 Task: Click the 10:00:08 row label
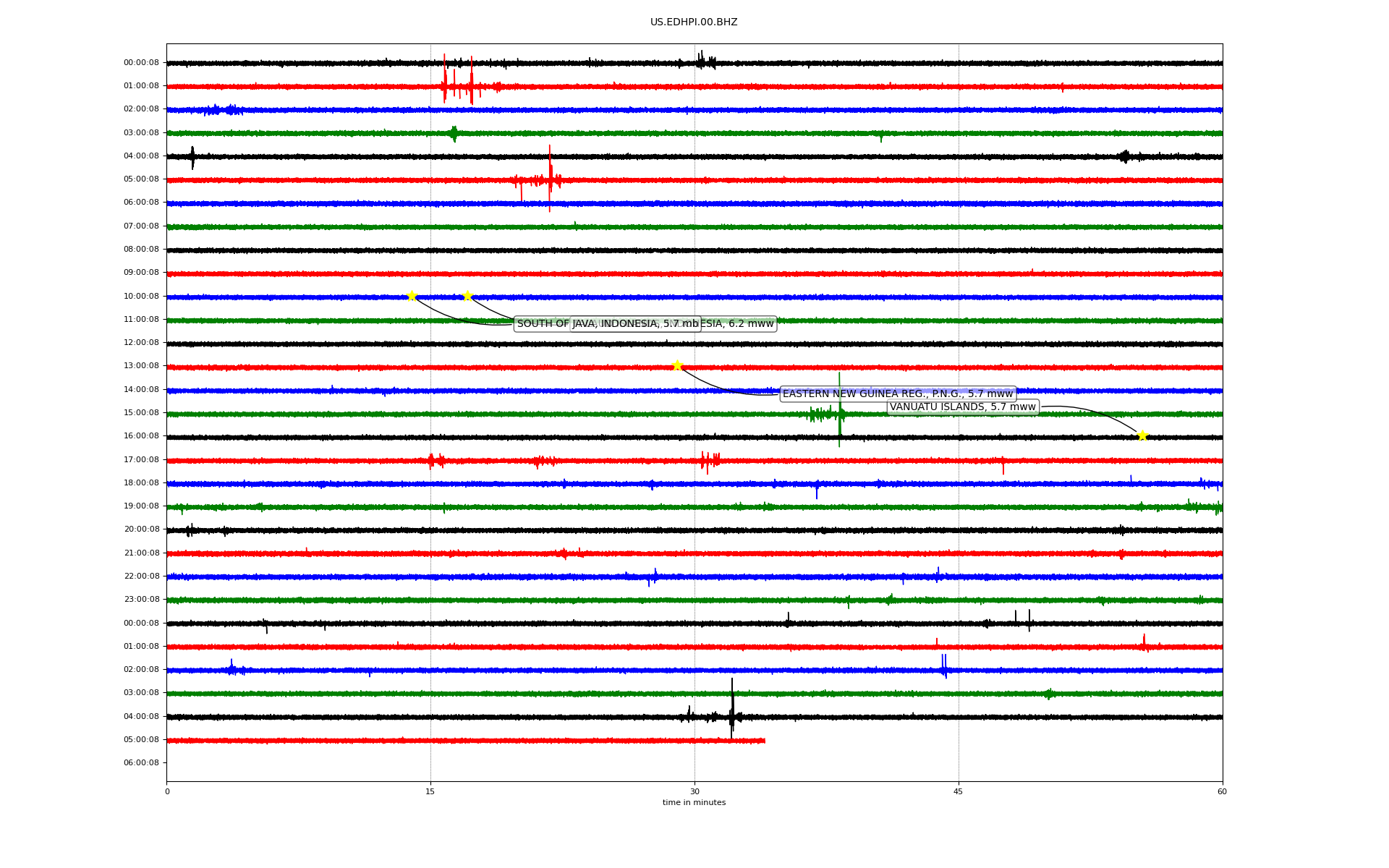coord(141,297)
